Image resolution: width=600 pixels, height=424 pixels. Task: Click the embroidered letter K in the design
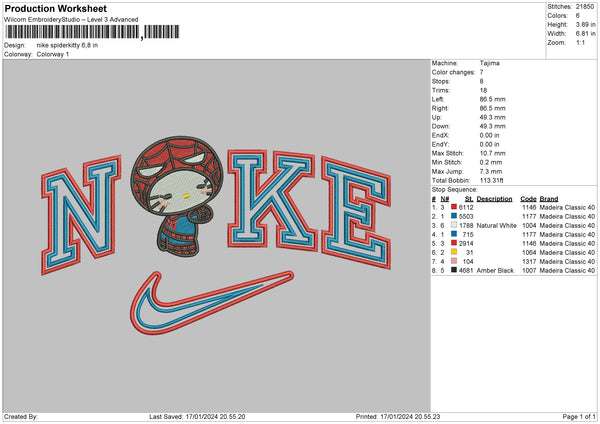pyautogui.click(x=272, y=200)
